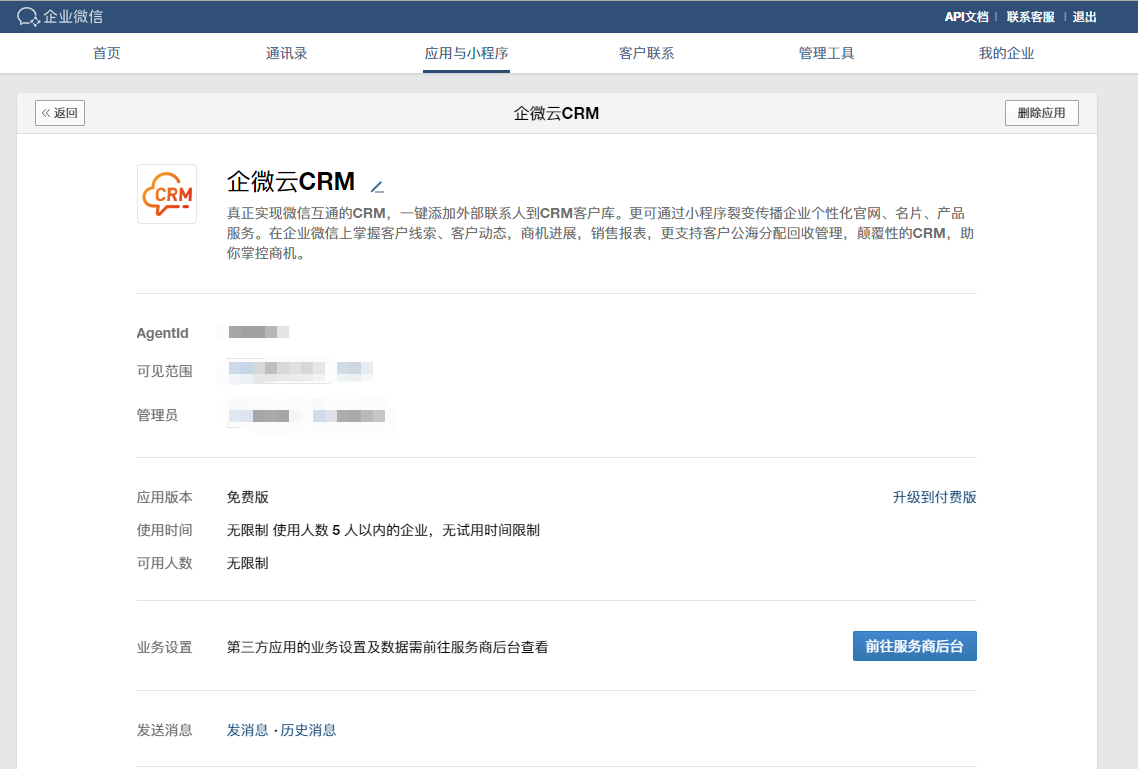Viewport: 1138px width, 769px height.
Task: Select the 应用与小程序 tab
Action: [467, 53]
